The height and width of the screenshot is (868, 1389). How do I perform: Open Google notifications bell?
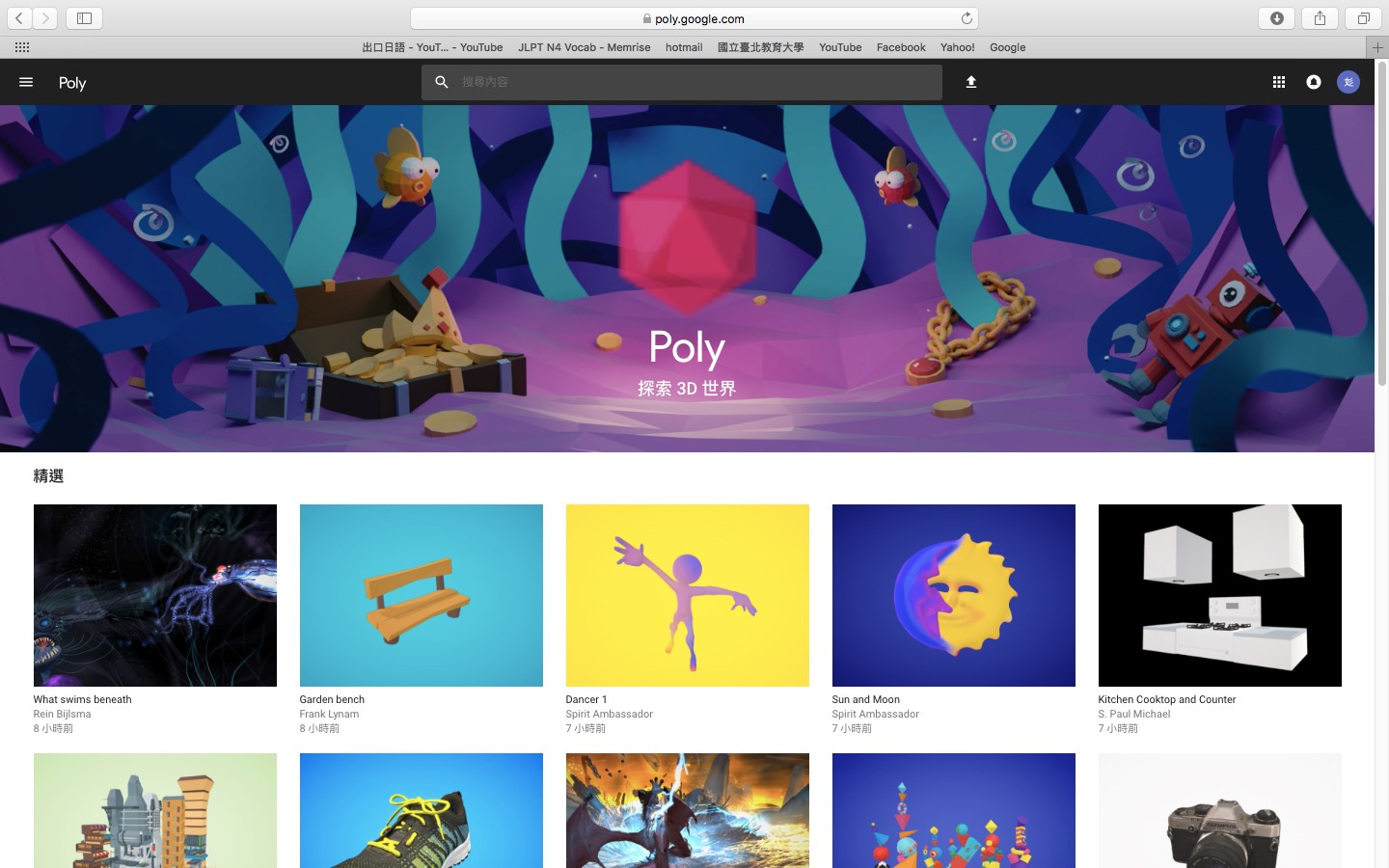pyautogui.click(x=1314, y=82)
